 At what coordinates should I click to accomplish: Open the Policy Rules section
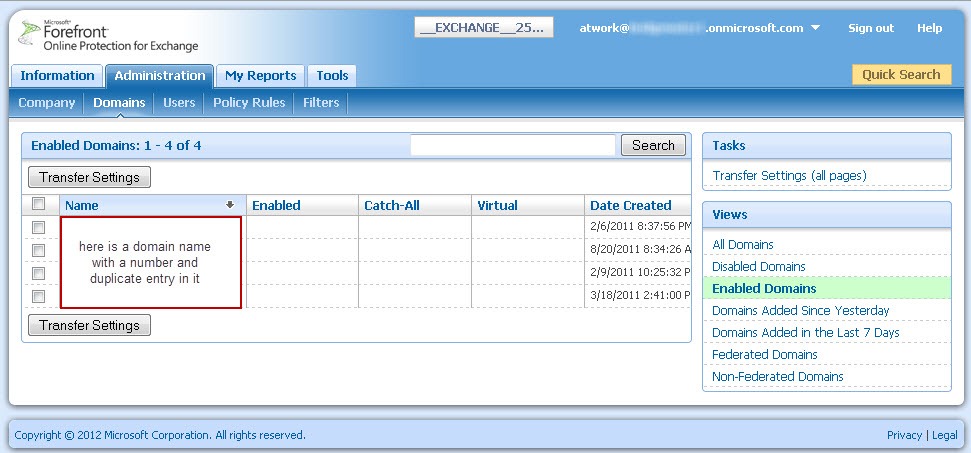tap(249, 103)
